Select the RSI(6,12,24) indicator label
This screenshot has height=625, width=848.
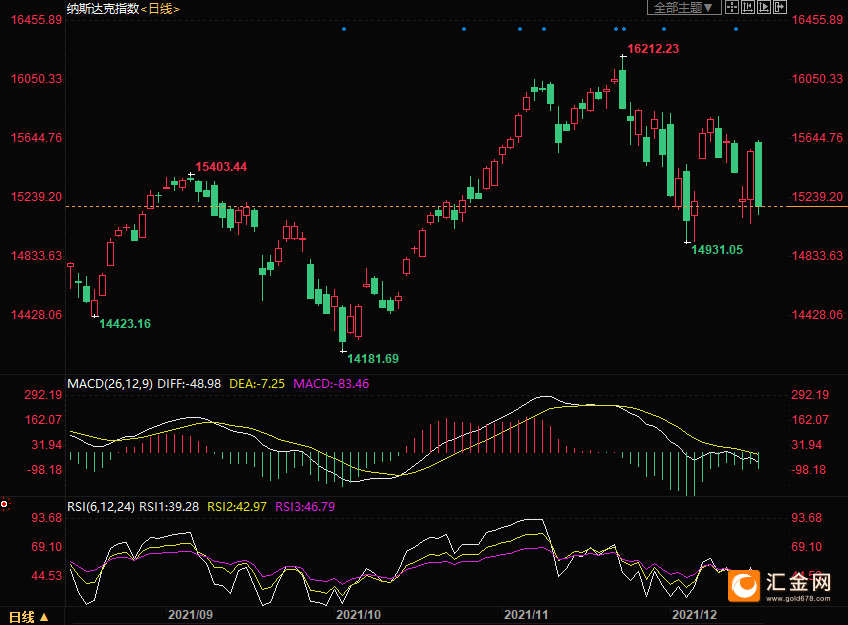(x=101, y=507)
